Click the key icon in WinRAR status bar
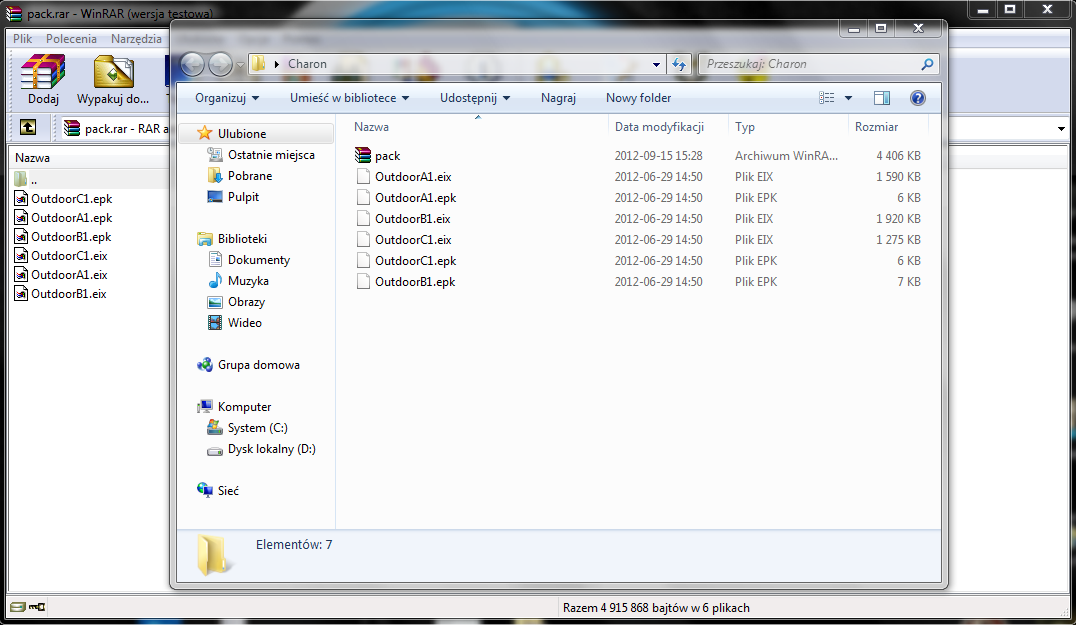Screen dimensions: 1076x625 tap(37, 606)
